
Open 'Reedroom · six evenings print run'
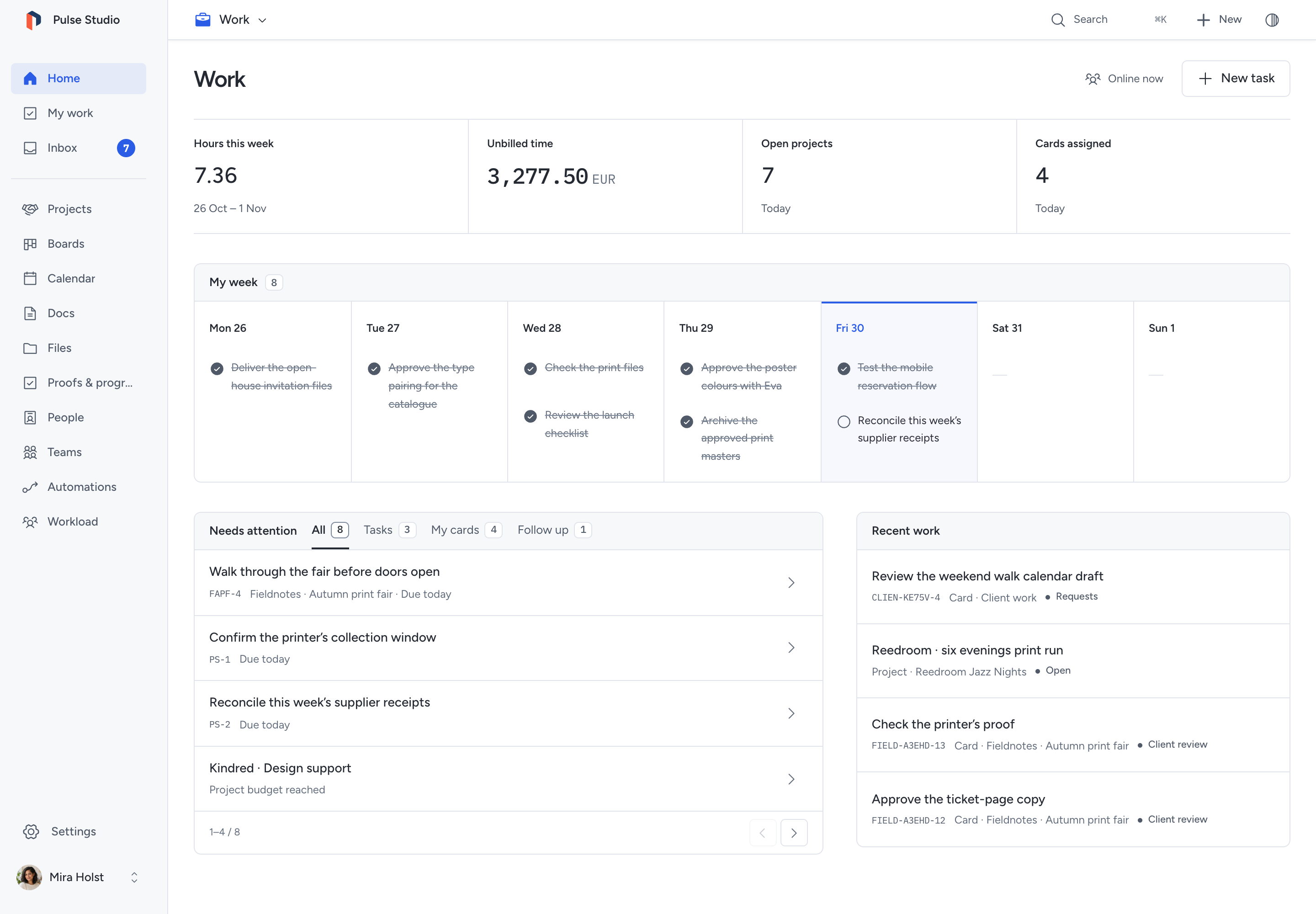coord(1072,661)
